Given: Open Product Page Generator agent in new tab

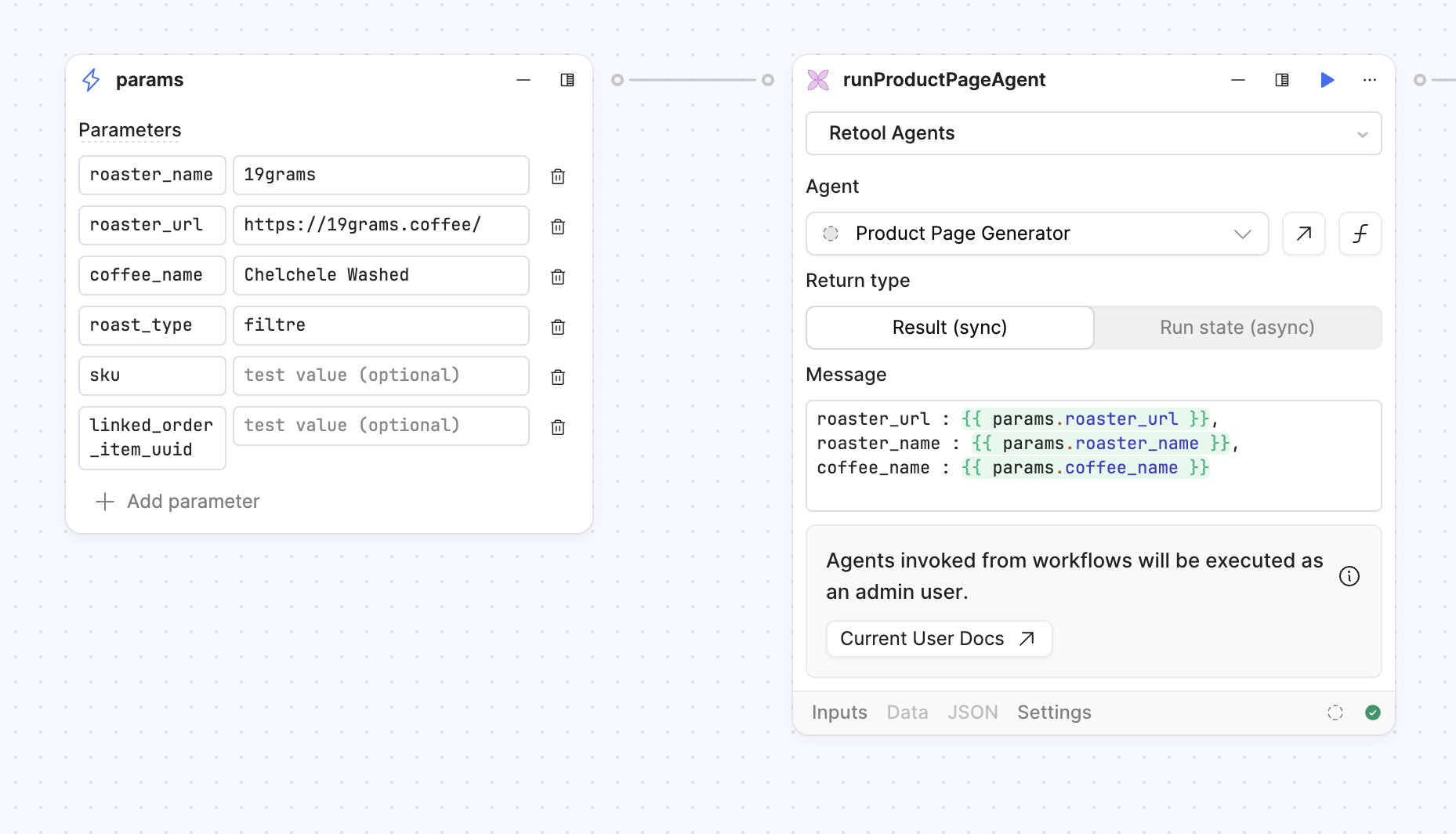Looking at the screenshot, I should click(1303, 234).
